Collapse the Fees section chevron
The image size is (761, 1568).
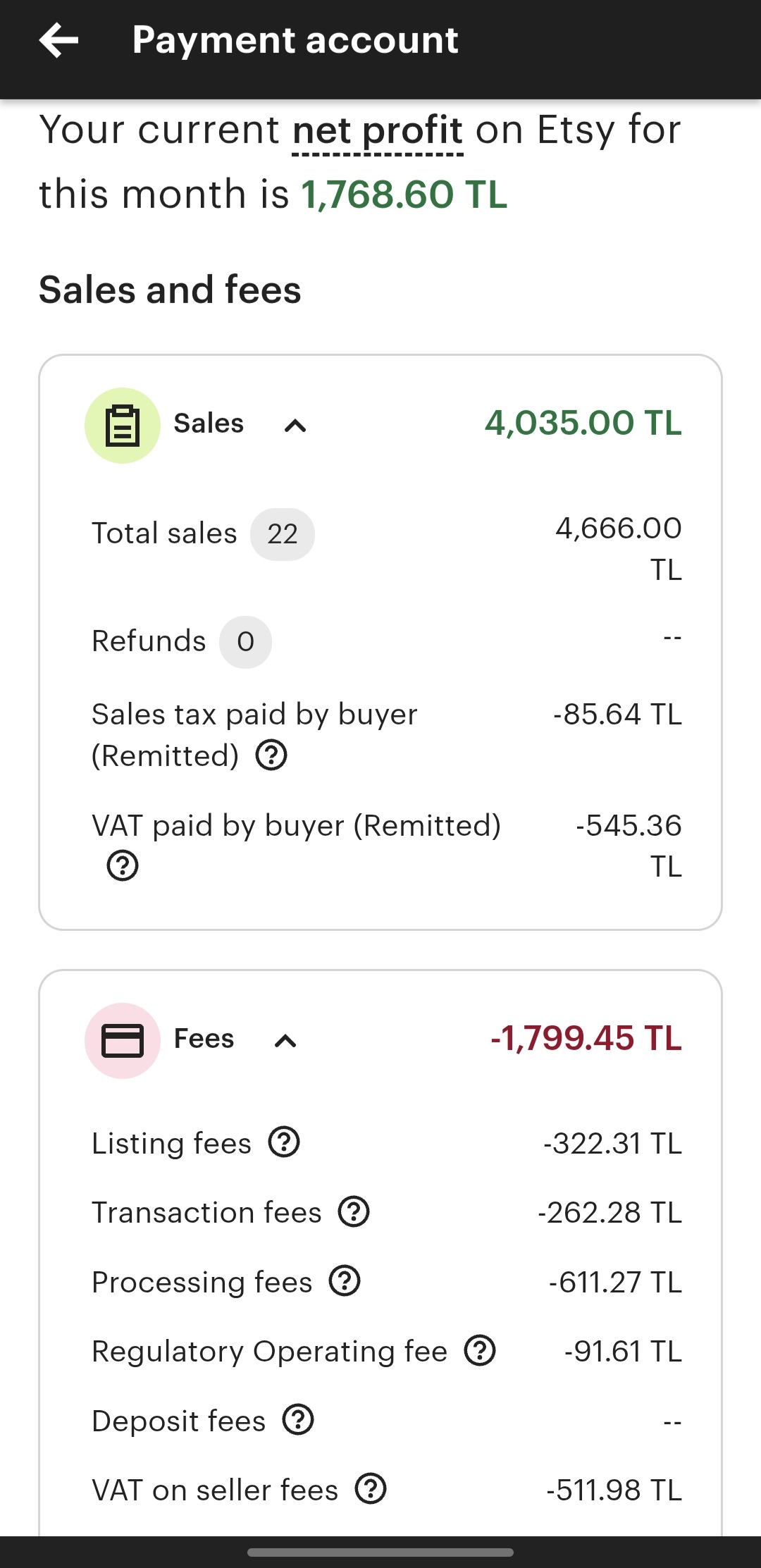(x=285, y=1041)
